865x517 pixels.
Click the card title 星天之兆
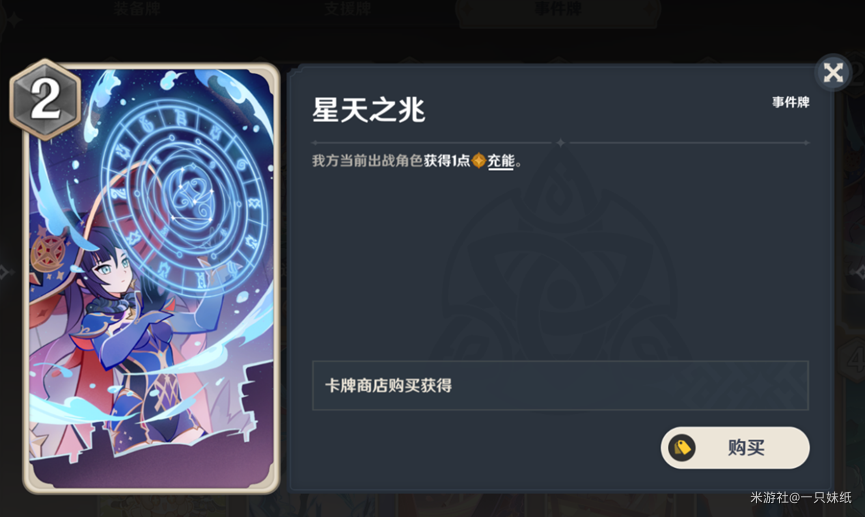(369, 109)
